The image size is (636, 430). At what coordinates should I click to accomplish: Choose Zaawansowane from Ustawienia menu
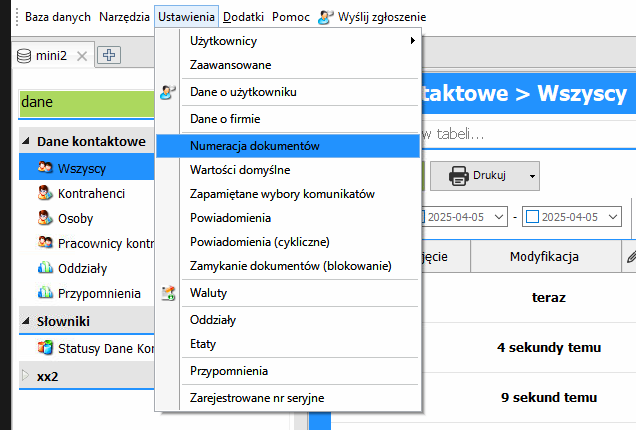(x=288, y=65)
